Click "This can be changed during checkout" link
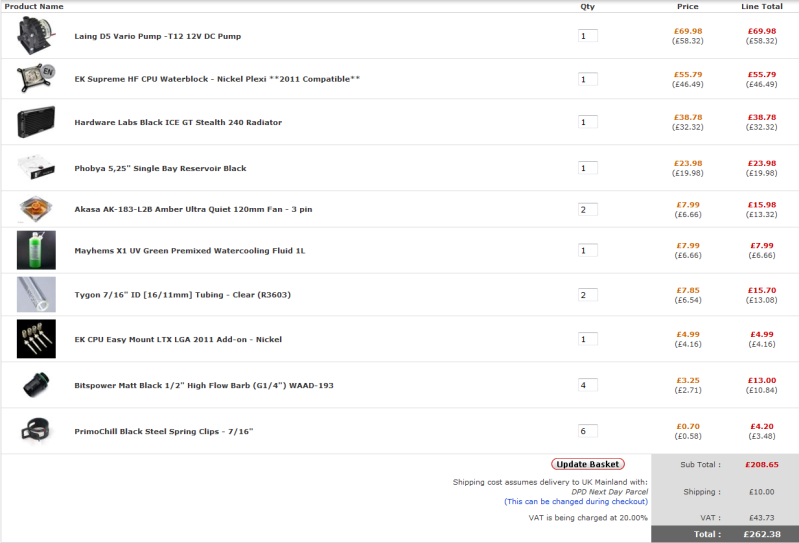The width and height of the screenshot is (799, 543). (x=576, y=501)
